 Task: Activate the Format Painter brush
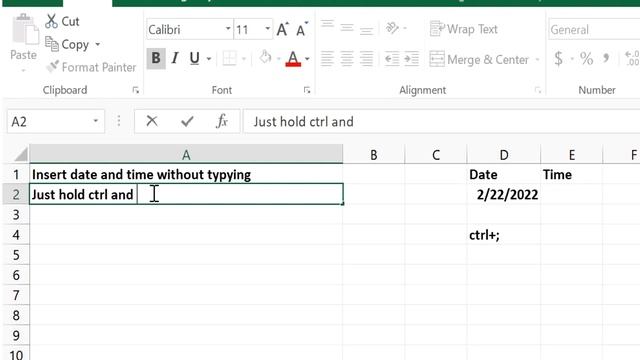52,67
